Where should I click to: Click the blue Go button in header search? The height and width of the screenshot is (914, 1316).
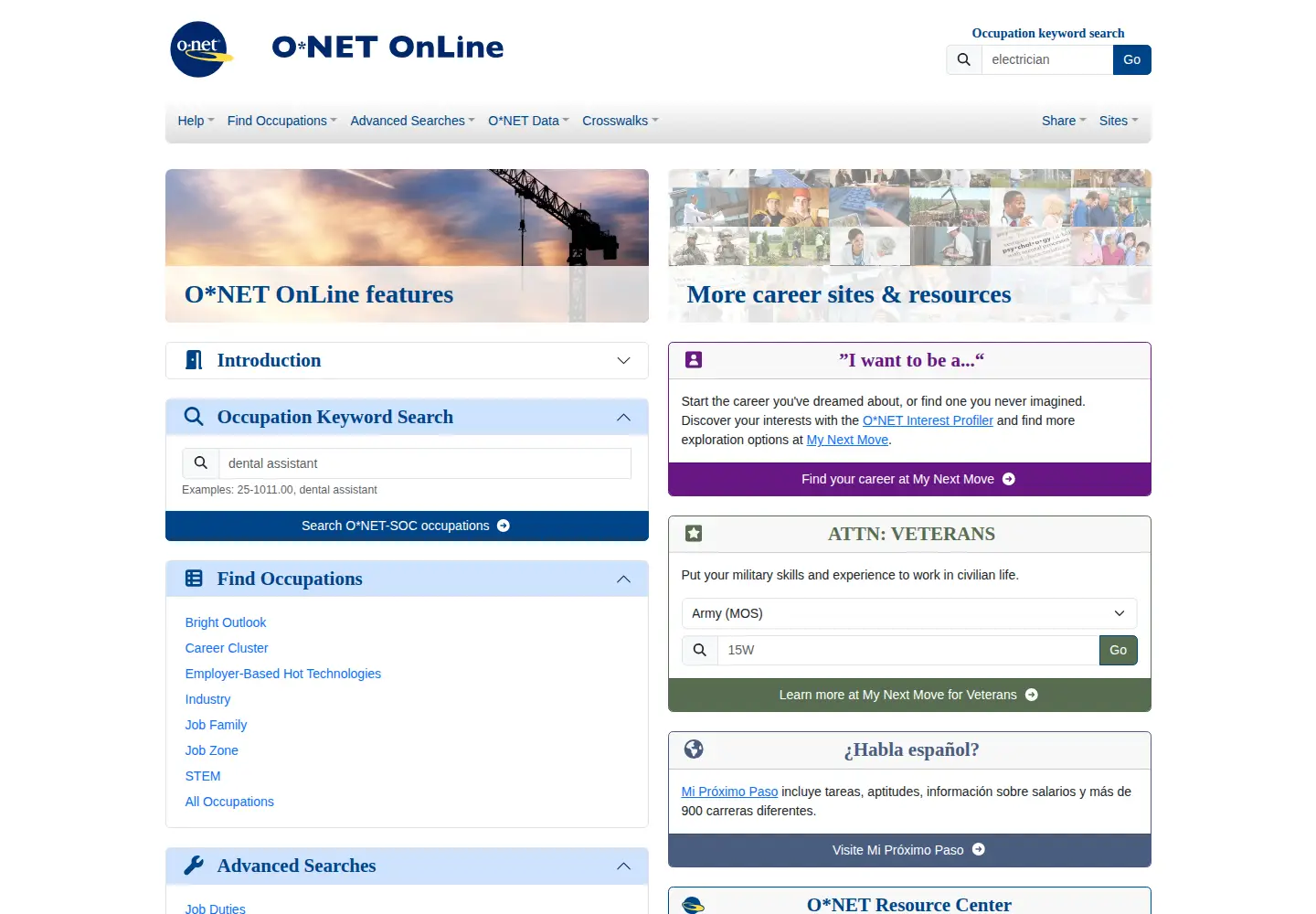(1132, 59)
